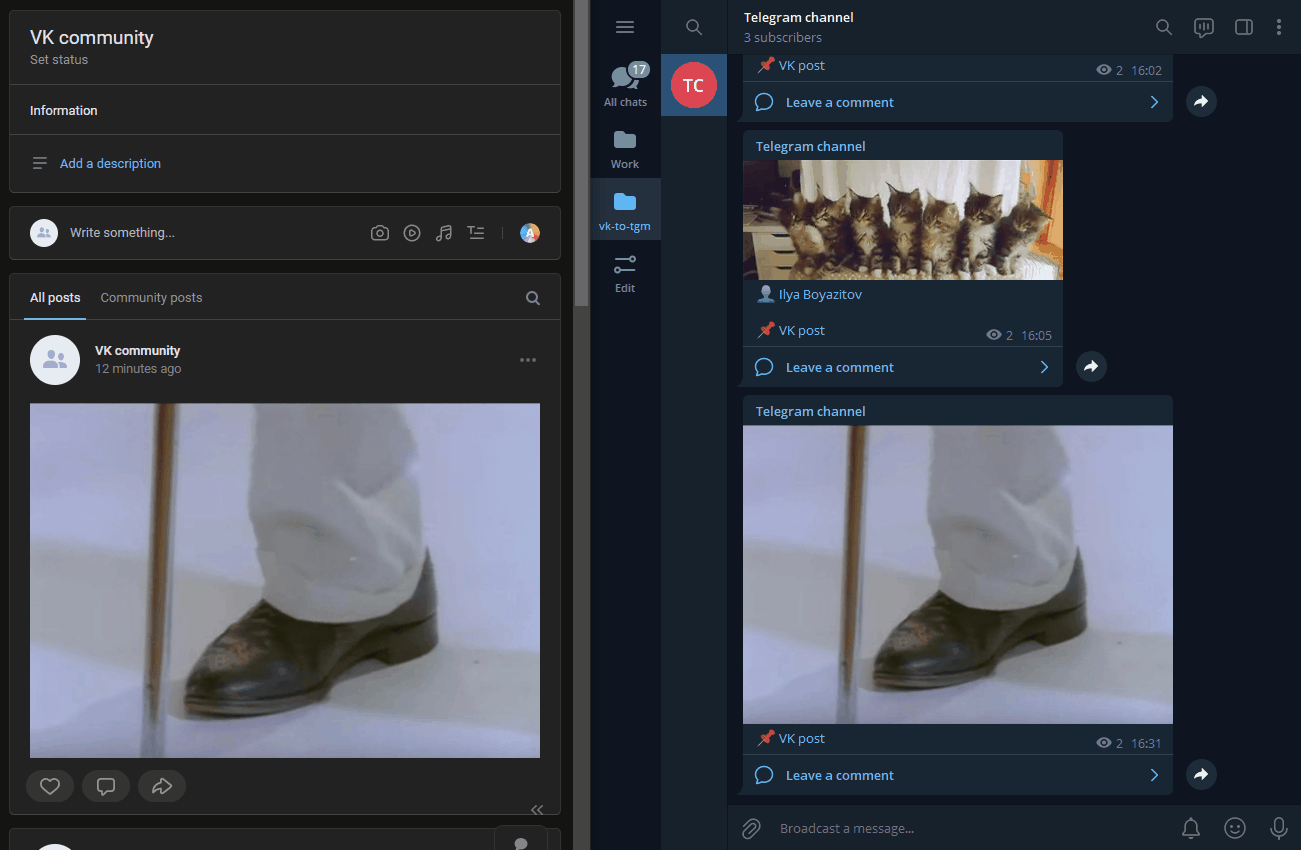
Task: Open the channel three-dot options menu
Action: 1279,27
